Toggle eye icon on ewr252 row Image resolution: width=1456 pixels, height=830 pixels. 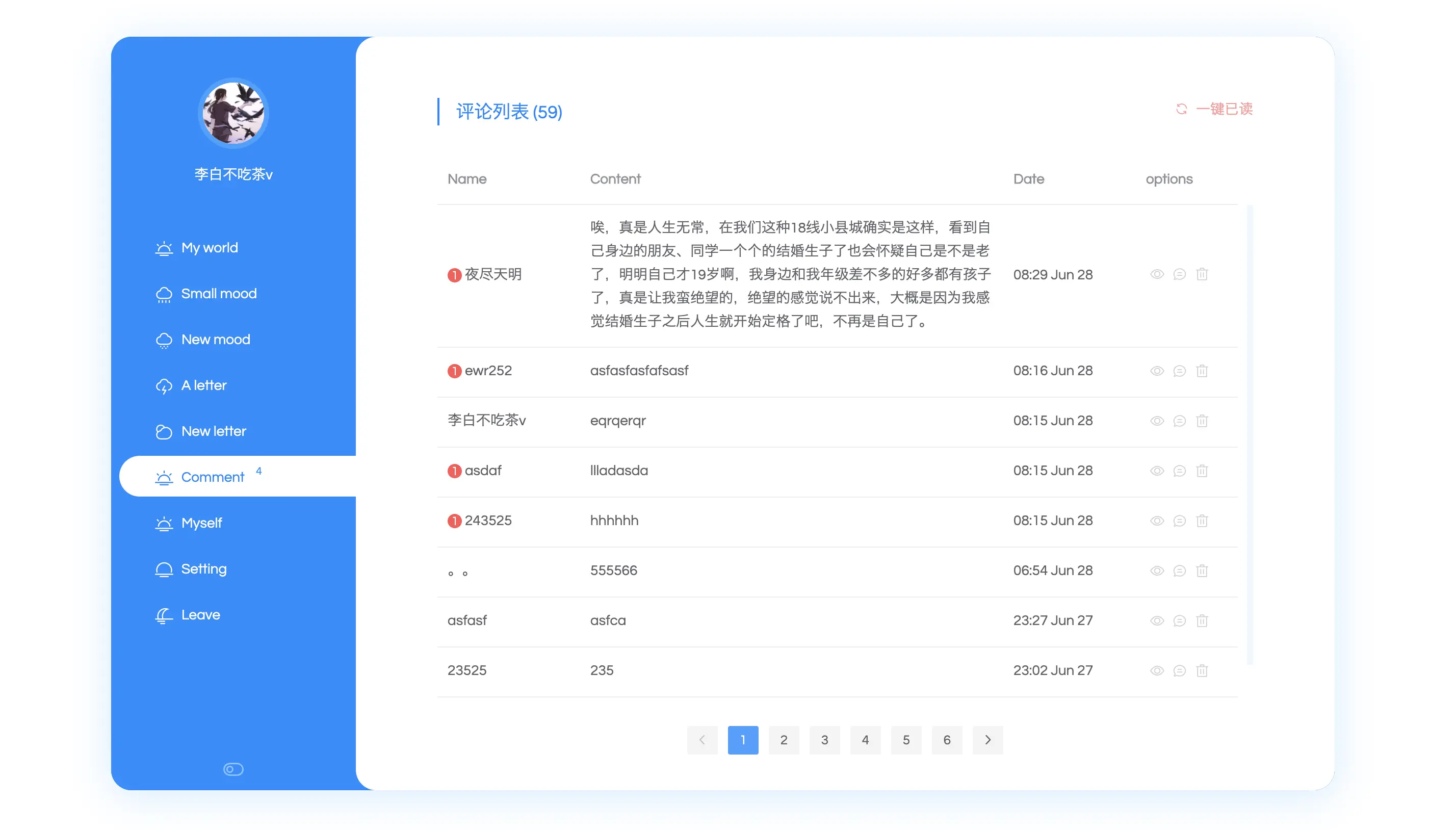pos(1156,371)
